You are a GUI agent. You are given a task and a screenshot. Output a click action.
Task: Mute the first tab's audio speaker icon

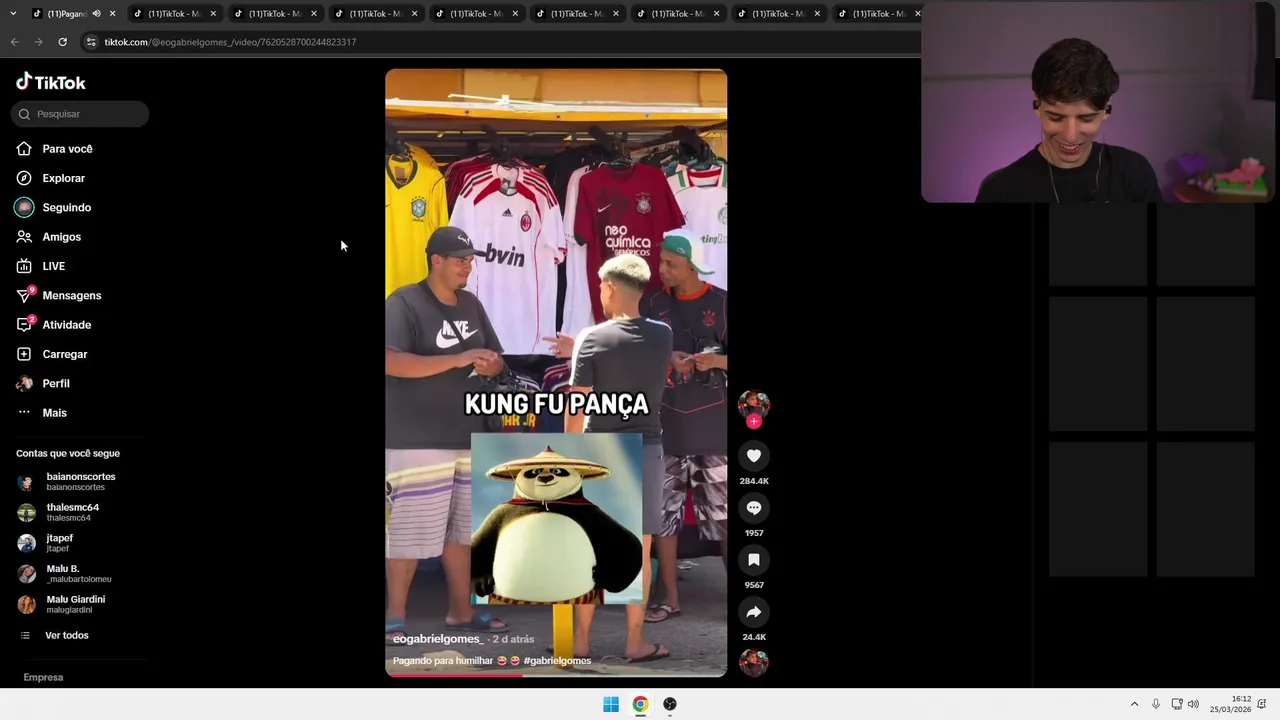point(96,14)
